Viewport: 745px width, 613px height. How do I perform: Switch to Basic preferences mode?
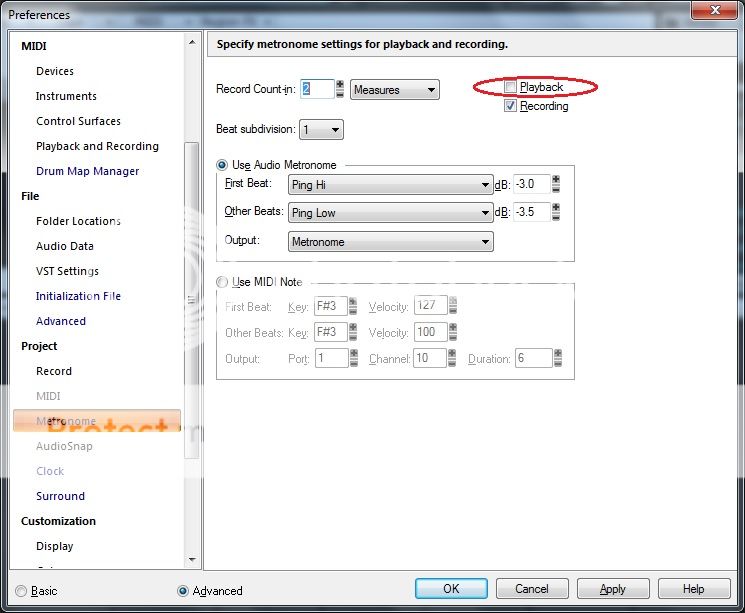point(21,590)
